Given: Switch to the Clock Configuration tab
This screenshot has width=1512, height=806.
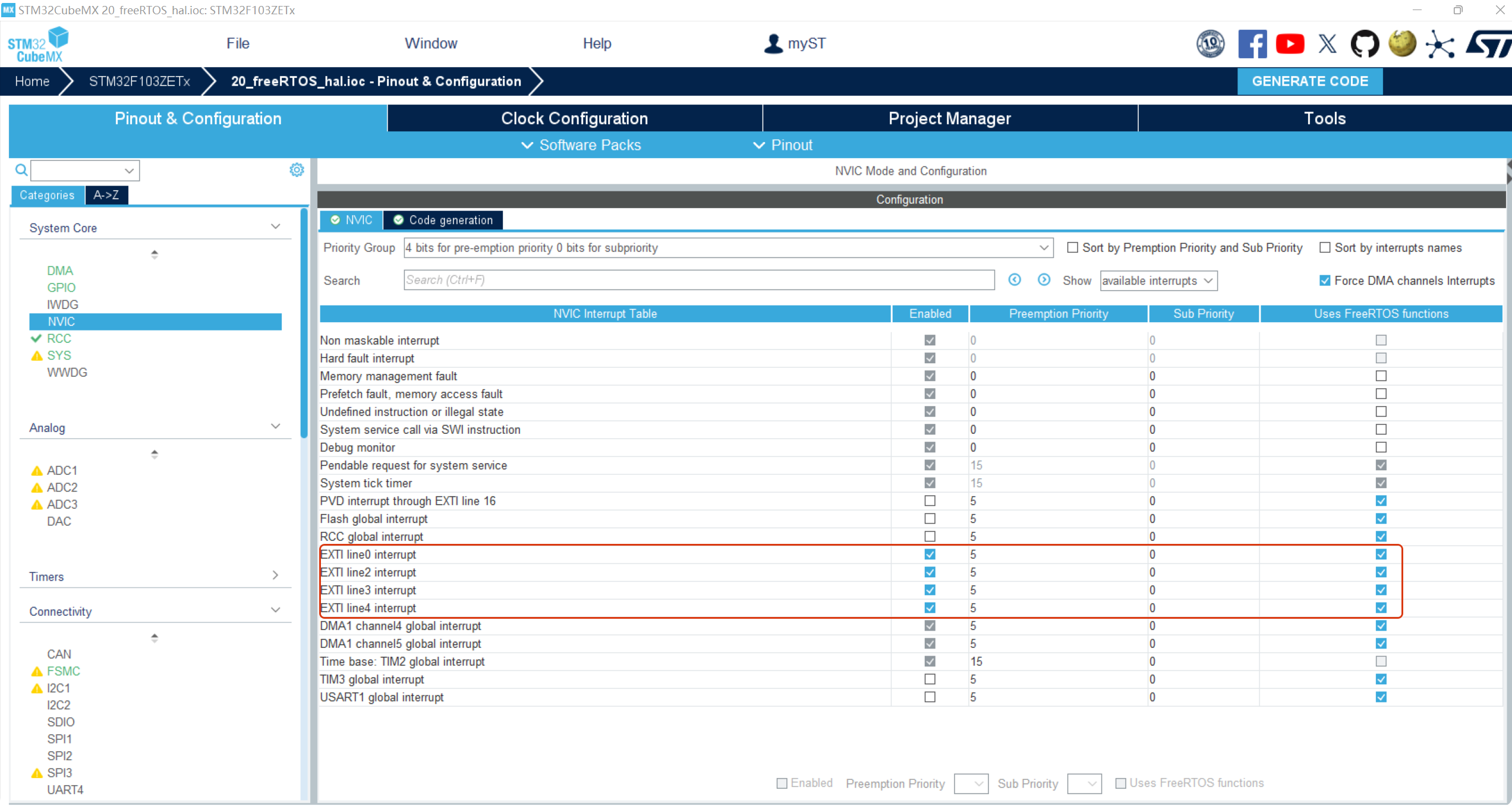Looking at the screenshot, I should pos(574,118).
